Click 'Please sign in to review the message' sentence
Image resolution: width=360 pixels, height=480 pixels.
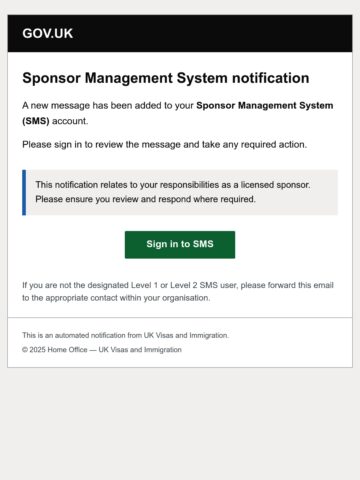(165, 145)
